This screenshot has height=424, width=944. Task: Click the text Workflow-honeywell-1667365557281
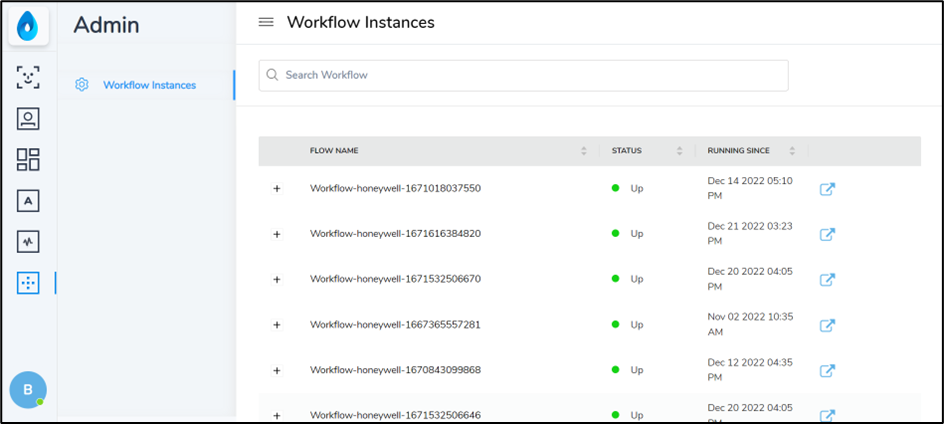pyautogui.click(x=396, y=324)
